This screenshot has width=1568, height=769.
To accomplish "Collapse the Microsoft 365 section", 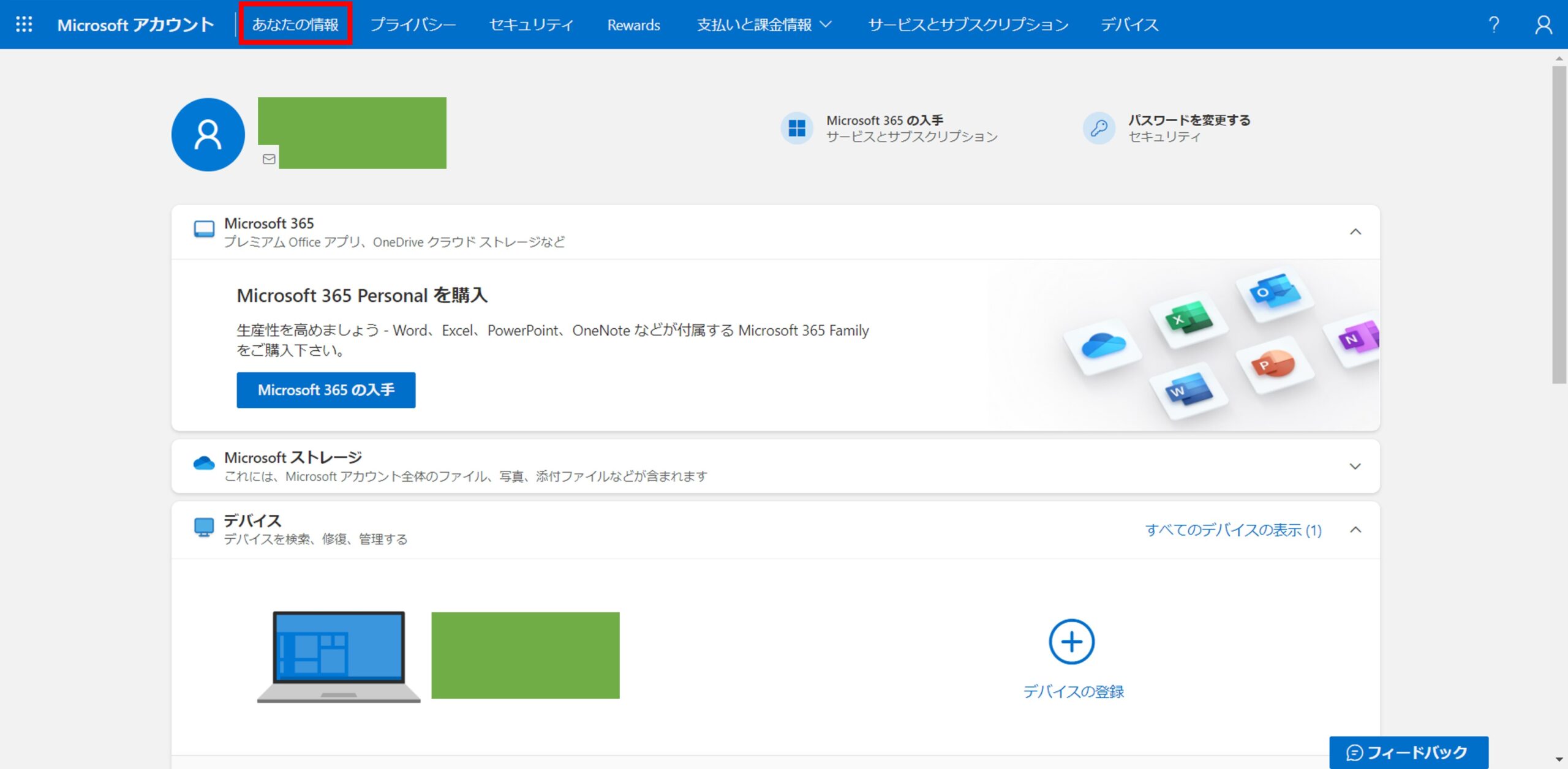I will coord(1356,232).
